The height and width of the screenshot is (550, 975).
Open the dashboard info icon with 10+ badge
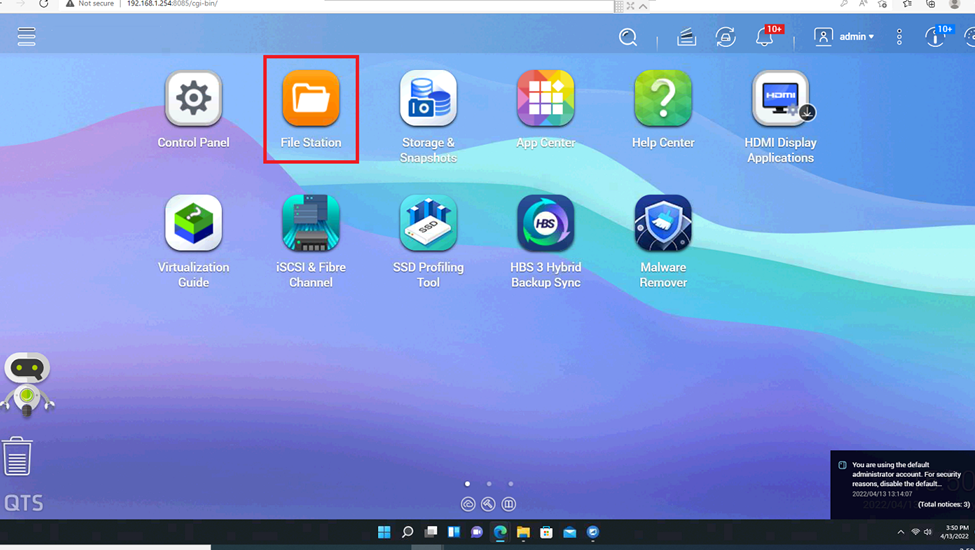point(935,37)
